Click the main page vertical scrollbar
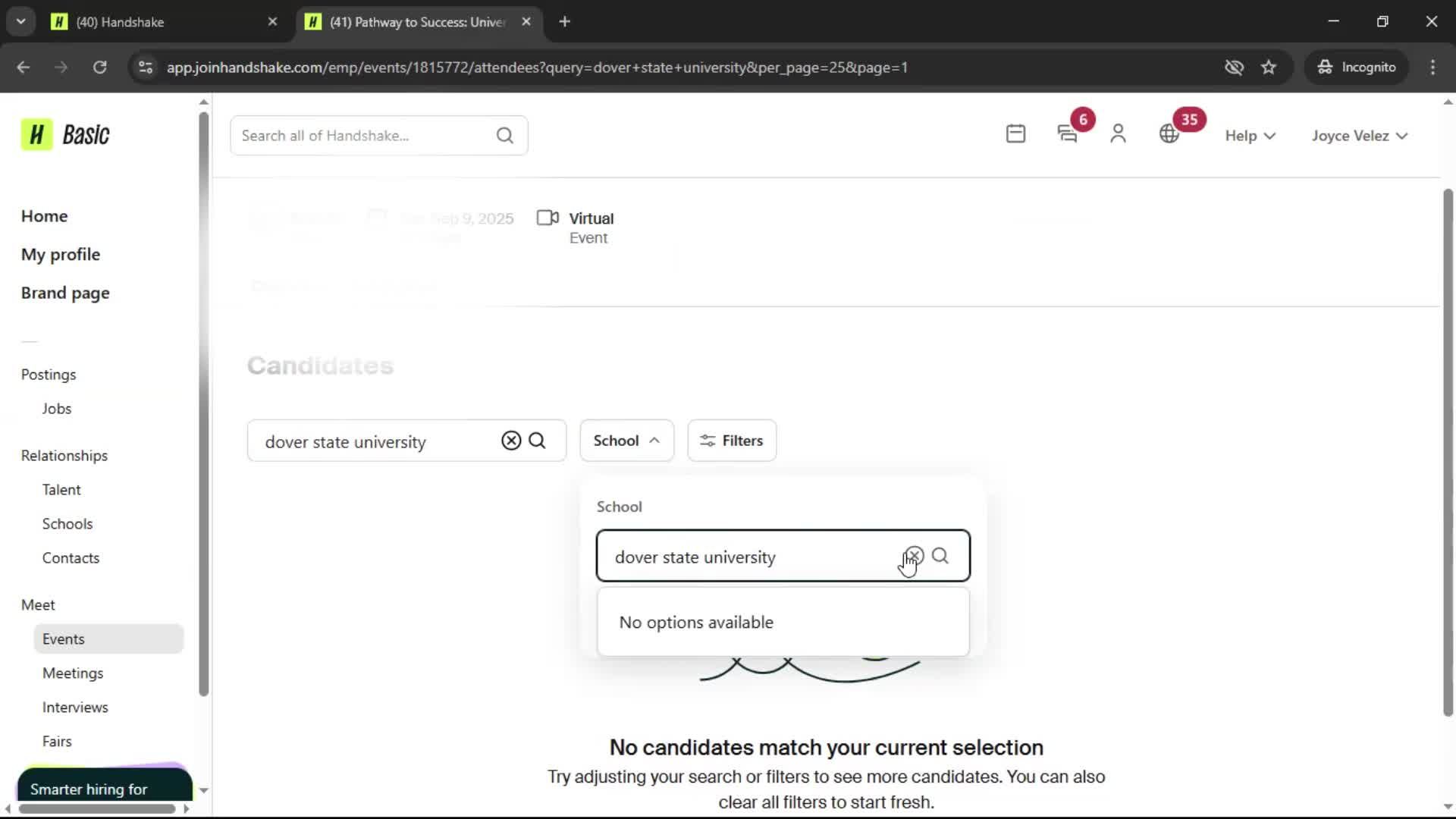 tap(1448, 452)
